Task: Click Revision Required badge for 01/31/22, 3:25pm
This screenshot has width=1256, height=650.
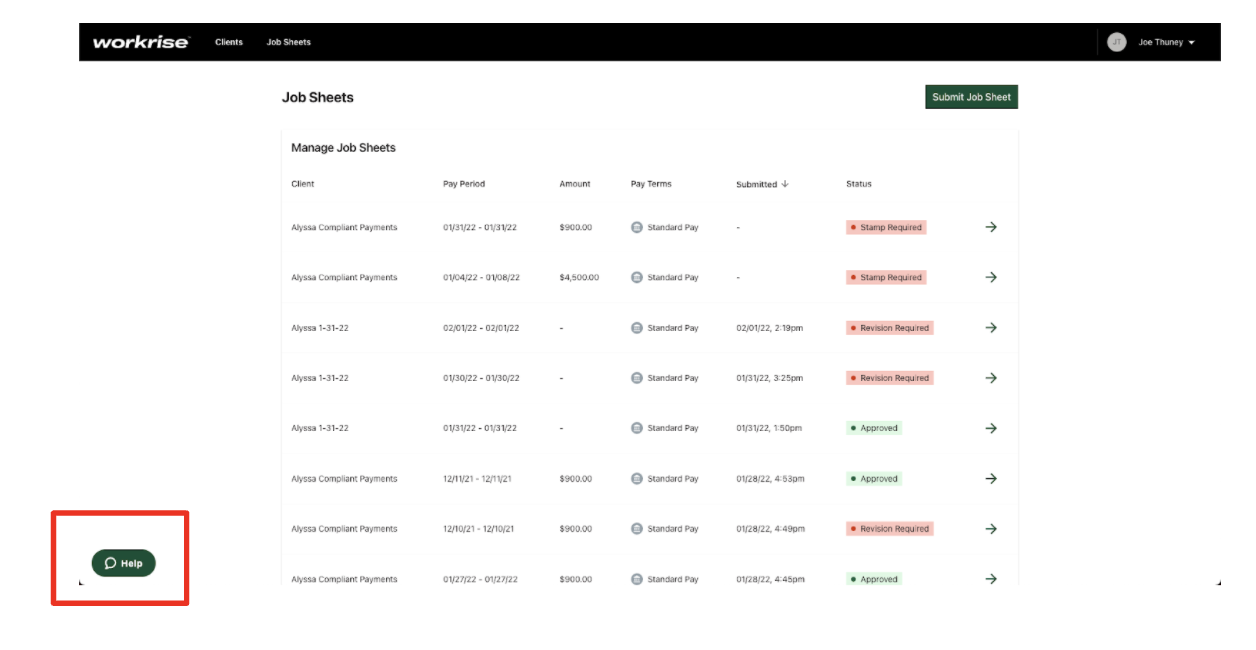Action: (890, 378)
